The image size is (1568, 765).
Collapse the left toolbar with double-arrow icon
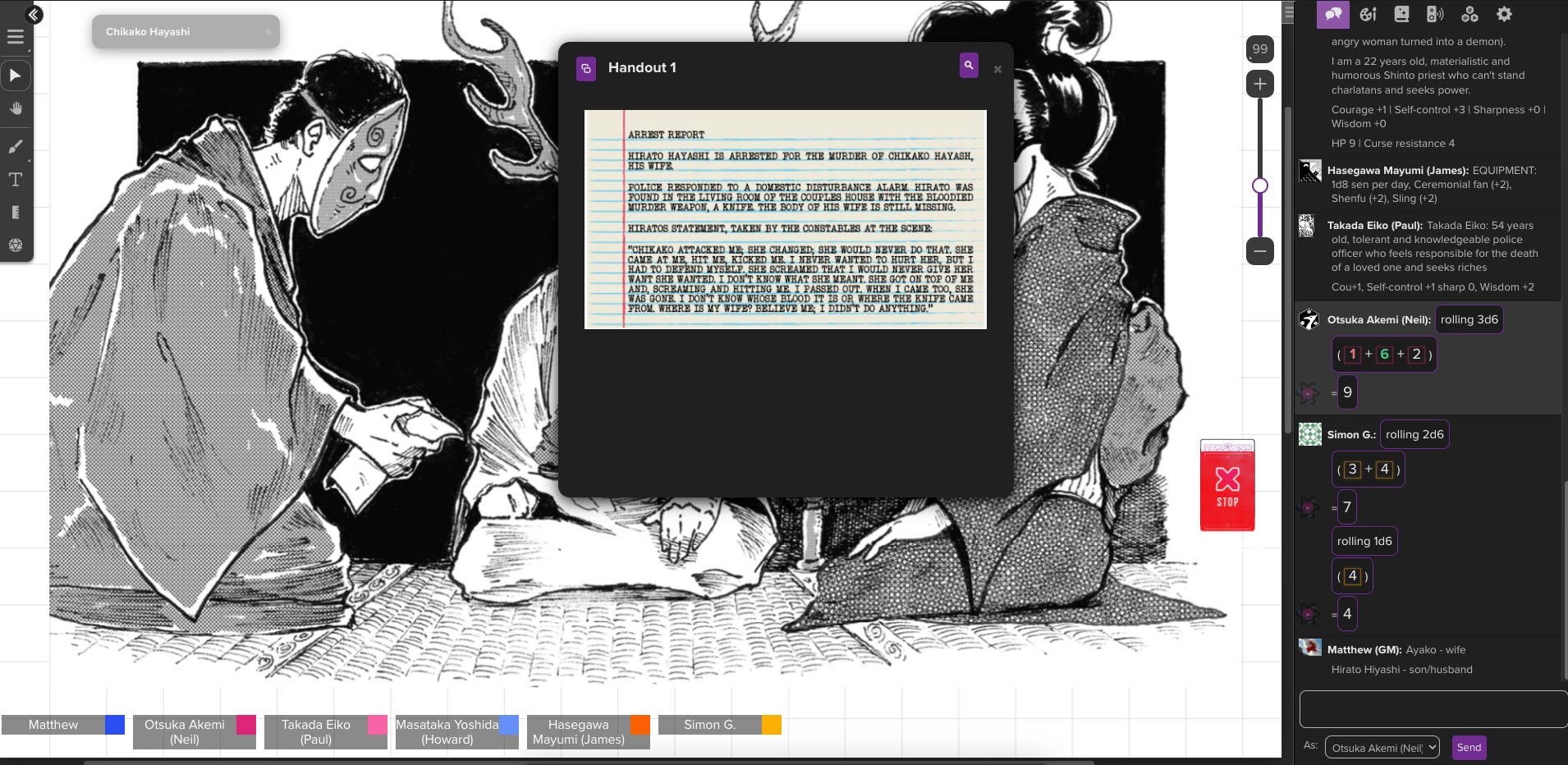tap(34, 15)
